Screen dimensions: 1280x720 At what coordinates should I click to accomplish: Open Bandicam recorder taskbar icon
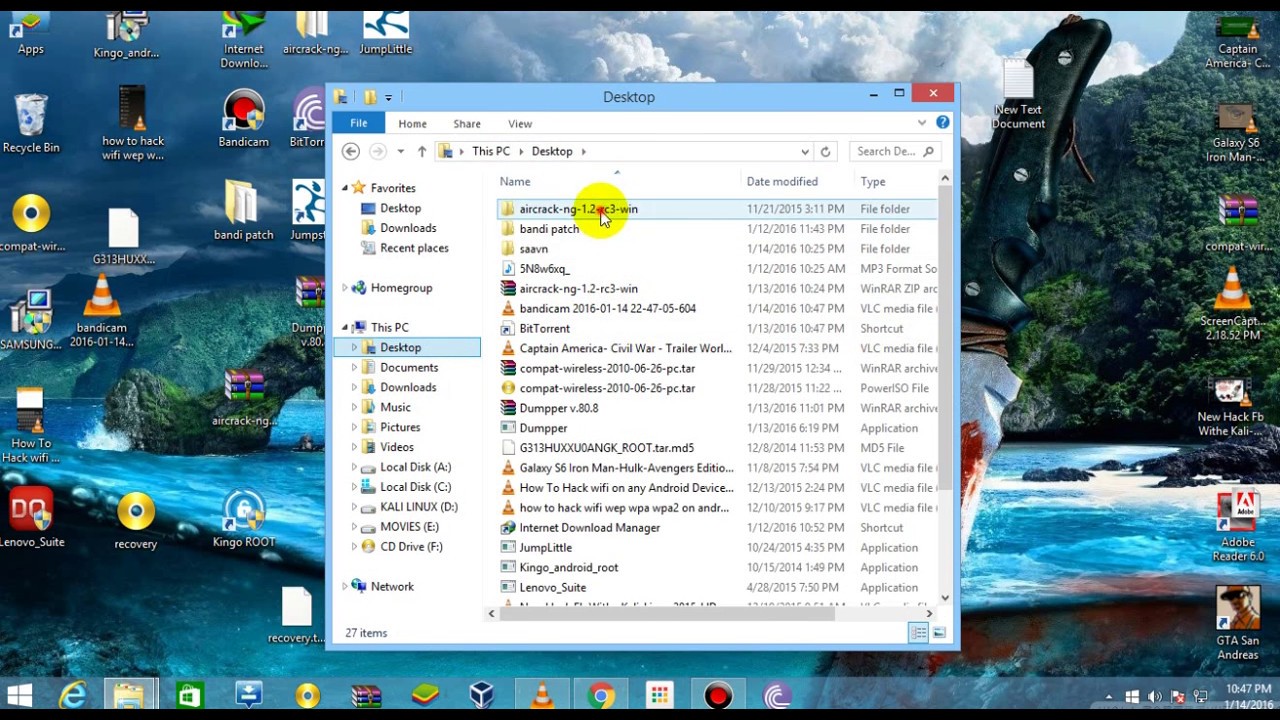tap(718, 695)
